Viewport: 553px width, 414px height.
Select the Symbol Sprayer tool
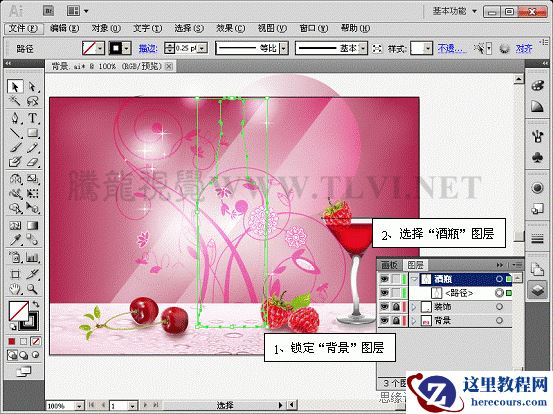point(15,257)
